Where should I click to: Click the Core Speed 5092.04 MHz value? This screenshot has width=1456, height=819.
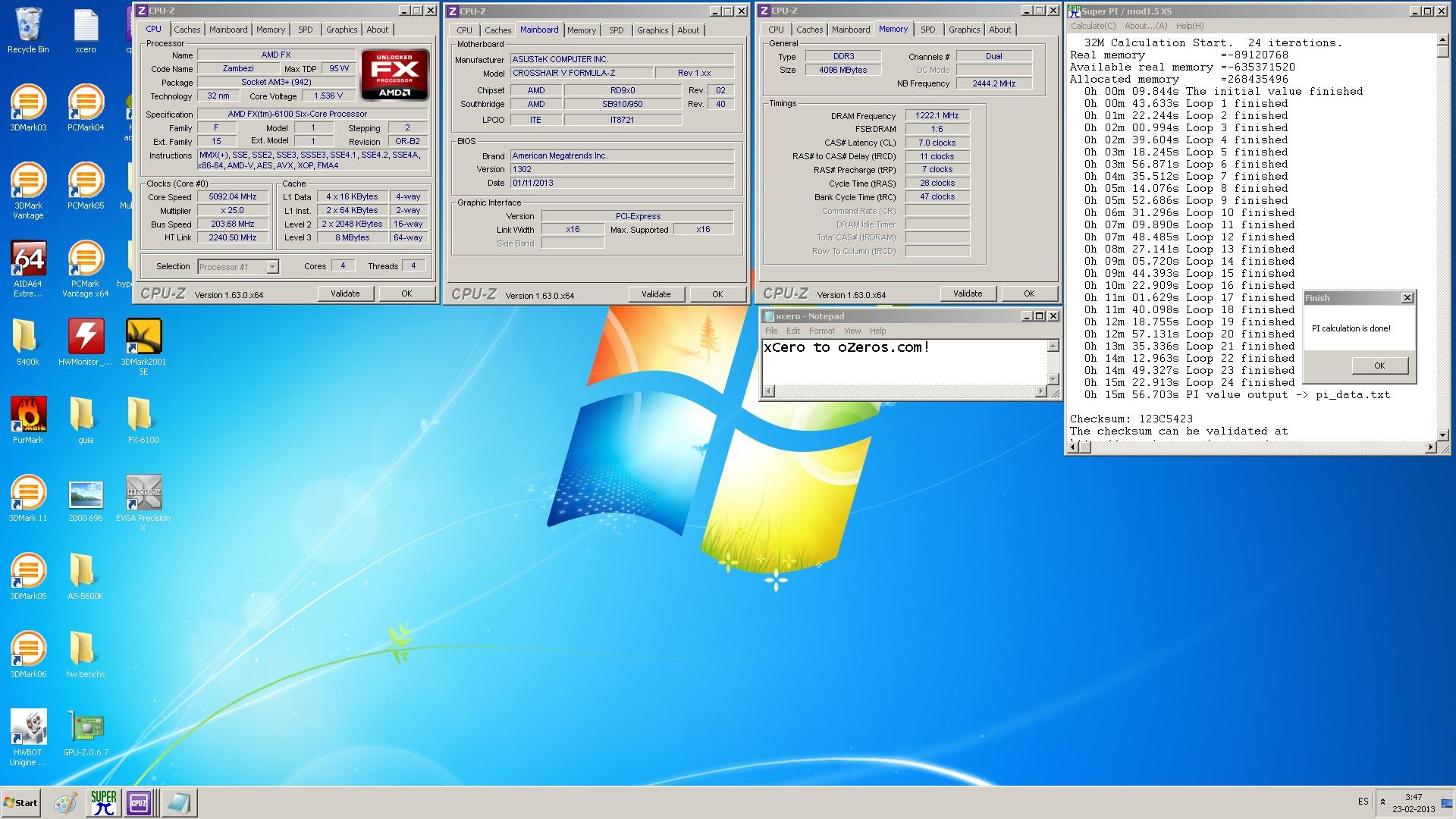[233, 196]
